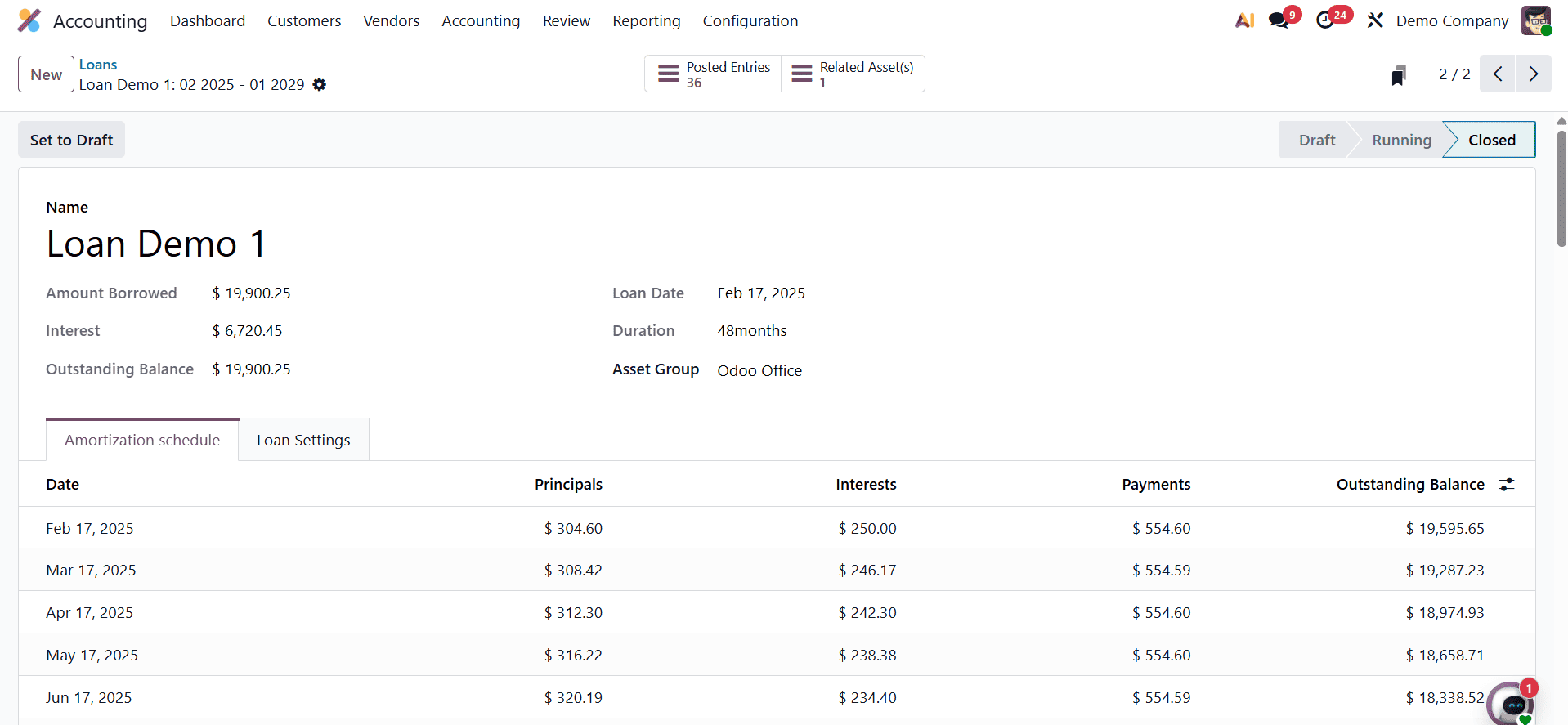Open the AI assistant icon in header
Screen dimensions: 1568x725
[x=1244, y=20]
